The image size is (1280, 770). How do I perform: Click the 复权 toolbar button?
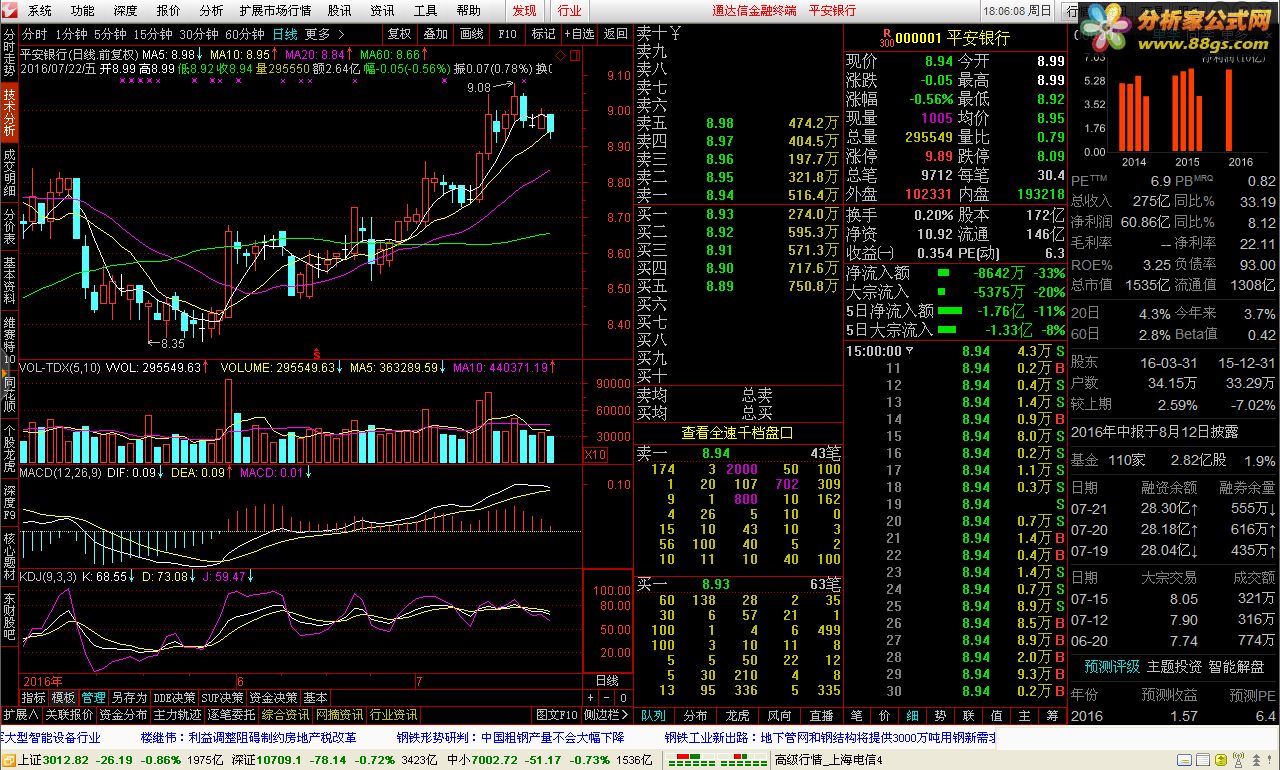[399, 34]
